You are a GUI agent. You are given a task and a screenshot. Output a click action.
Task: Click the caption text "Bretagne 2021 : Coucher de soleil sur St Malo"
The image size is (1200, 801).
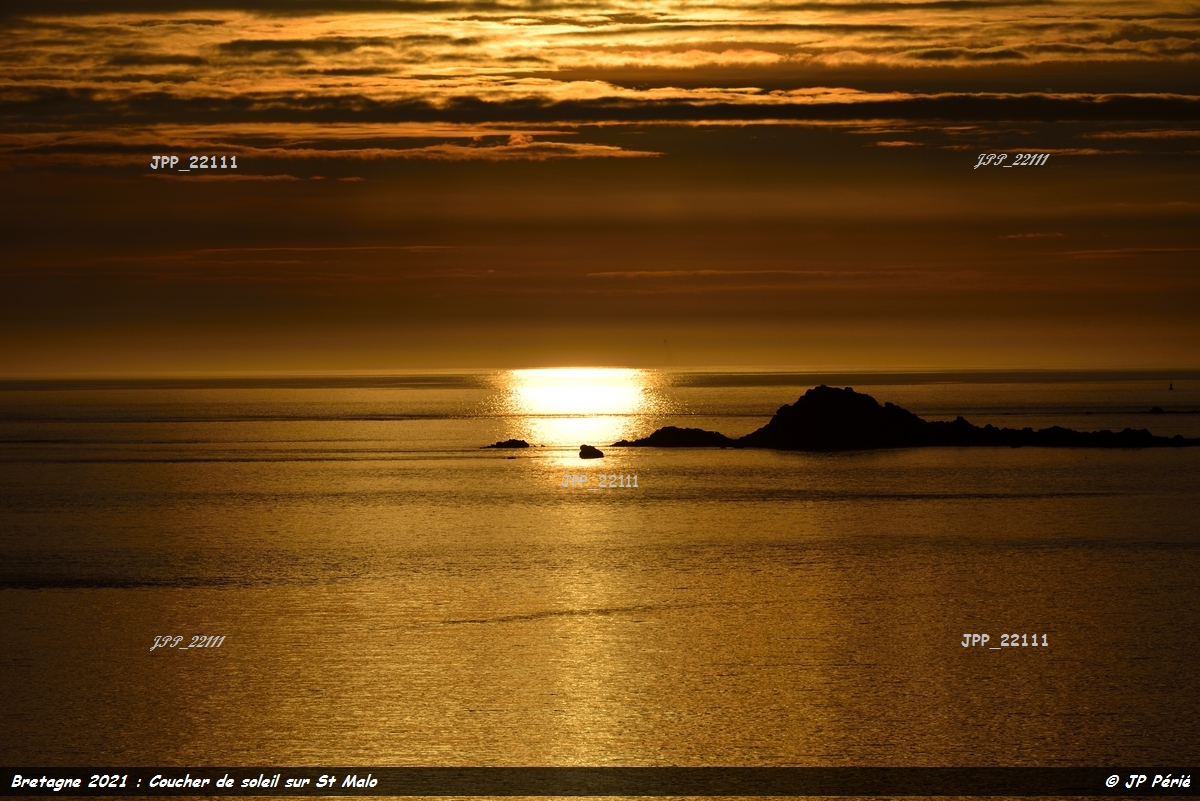pos(194,781)
